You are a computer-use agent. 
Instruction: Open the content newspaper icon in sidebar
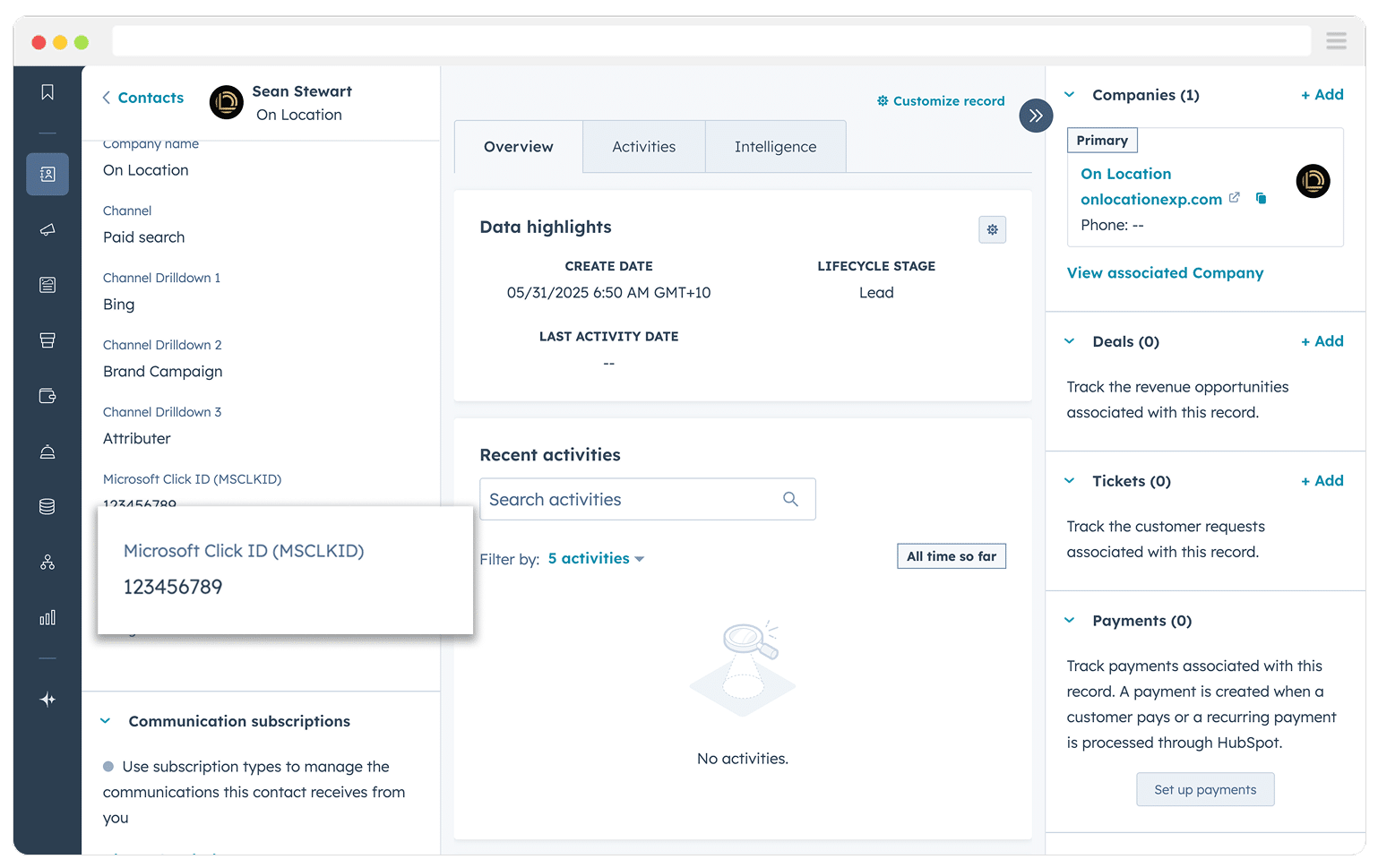click(47, 285)
